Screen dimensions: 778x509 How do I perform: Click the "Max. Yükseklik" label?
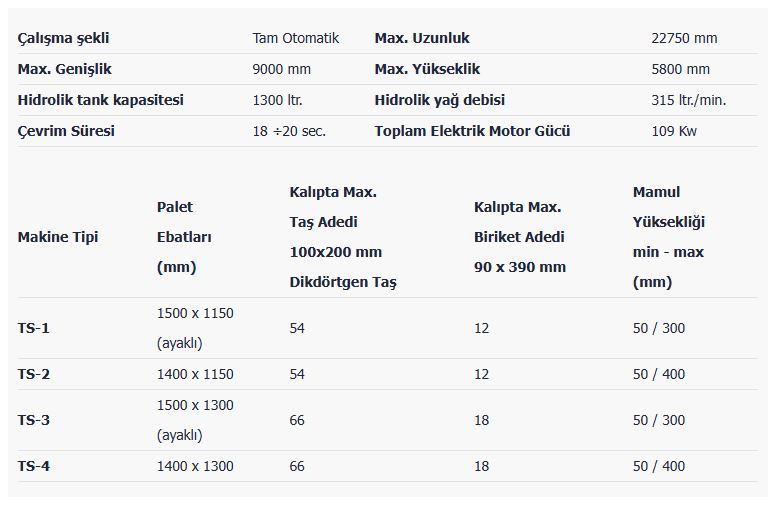pyautogui.click(x=427, y=69)
